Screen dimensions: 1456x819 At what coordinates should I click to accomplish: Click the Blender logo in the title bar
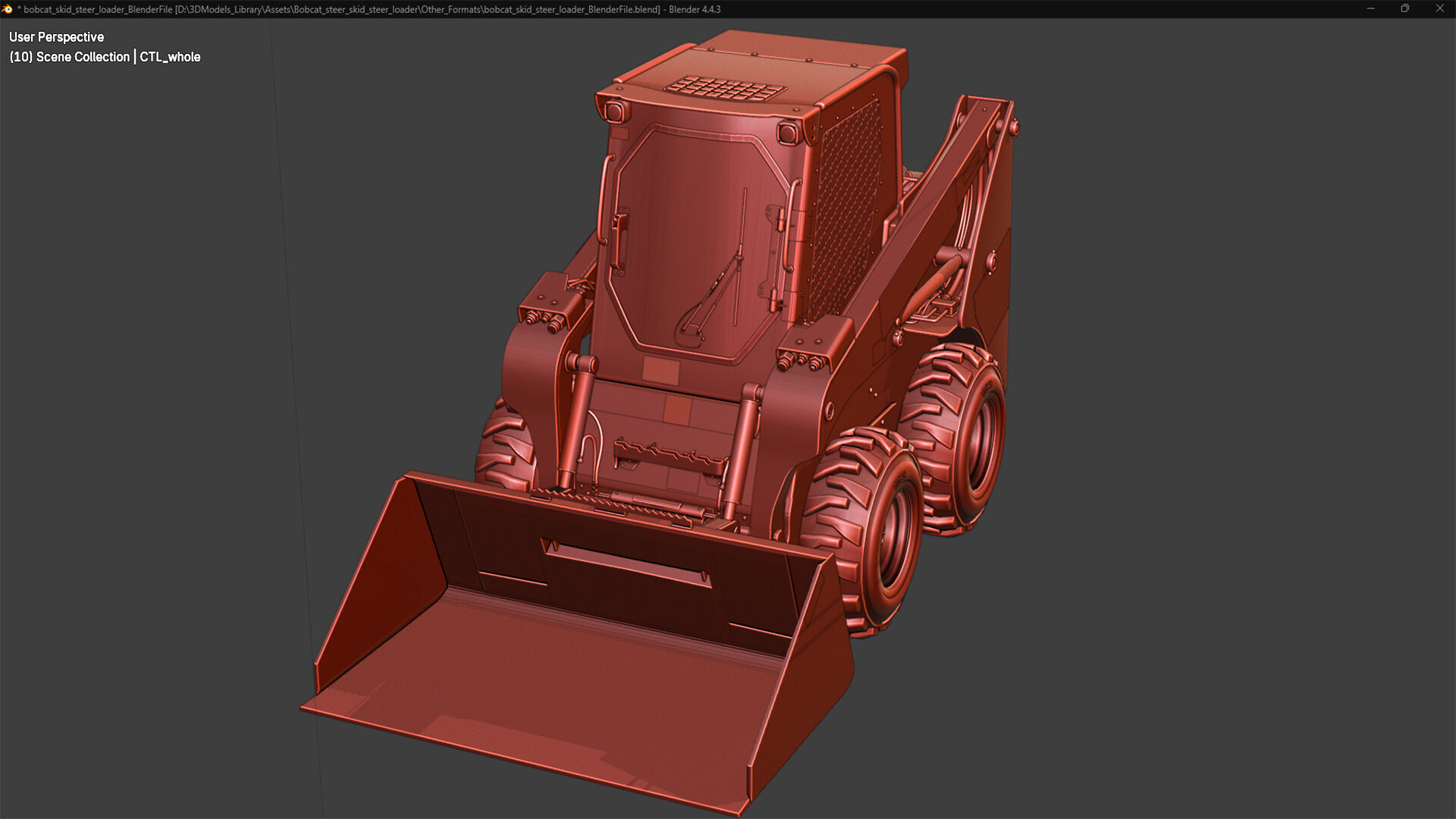8,9
